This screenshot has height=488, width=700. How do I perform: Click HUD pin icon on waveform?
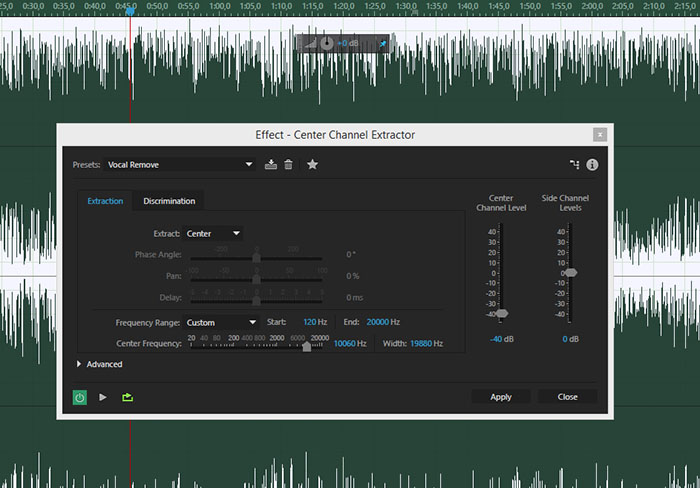383,44
